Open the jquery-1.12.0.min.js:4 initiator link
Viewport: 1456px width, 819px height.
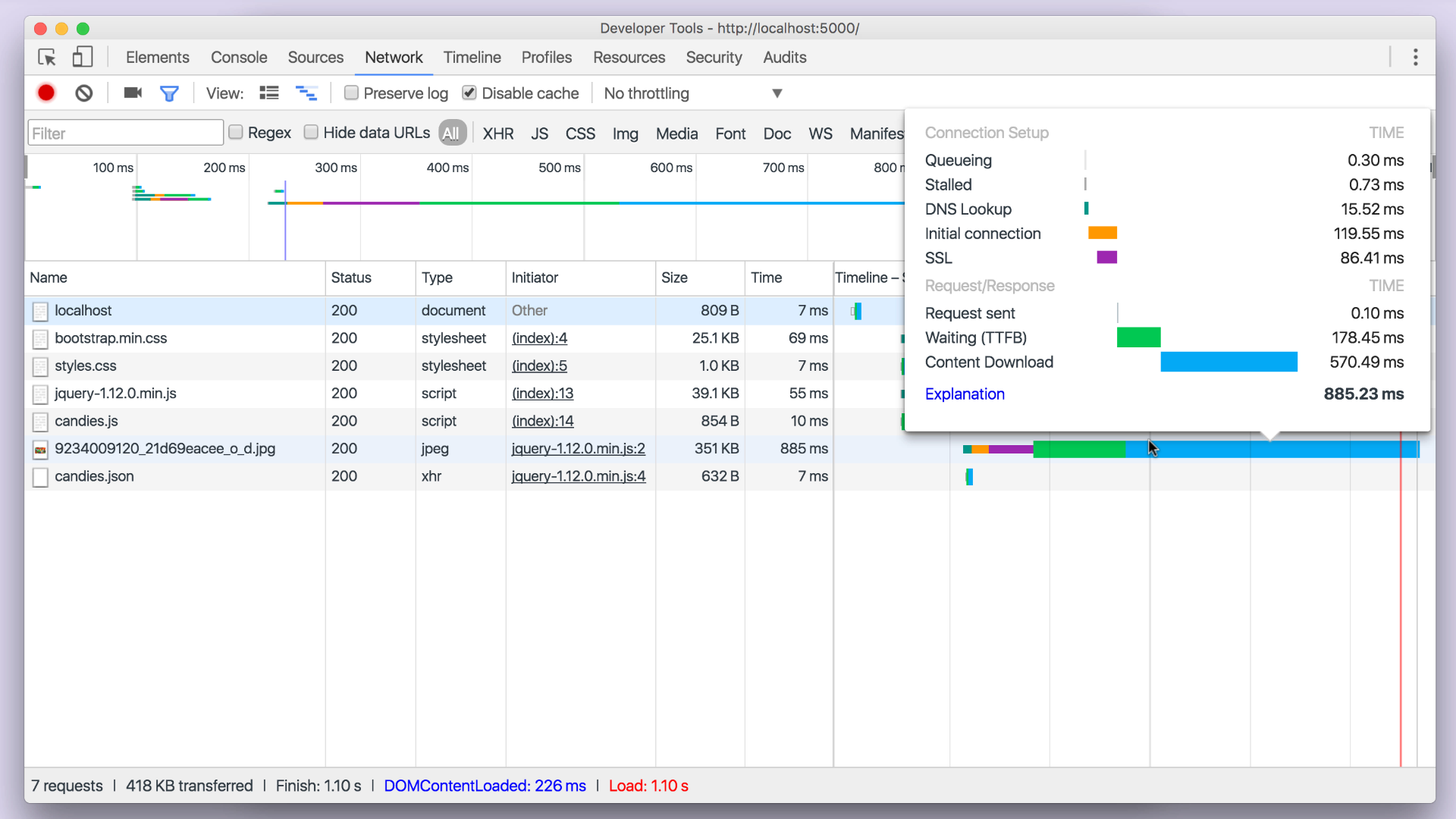[579, 476]
